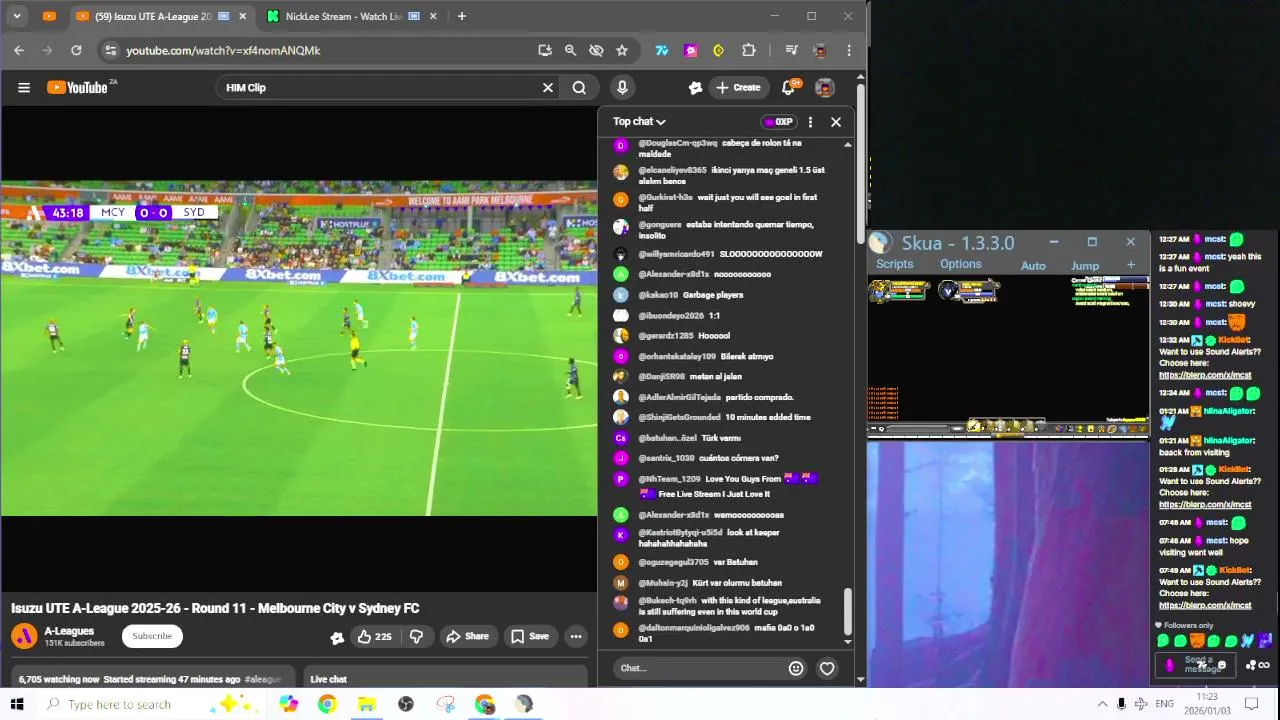Dislike the A-League video
This screenshot has height=720, width=1280.
click(x=416, y=636)
